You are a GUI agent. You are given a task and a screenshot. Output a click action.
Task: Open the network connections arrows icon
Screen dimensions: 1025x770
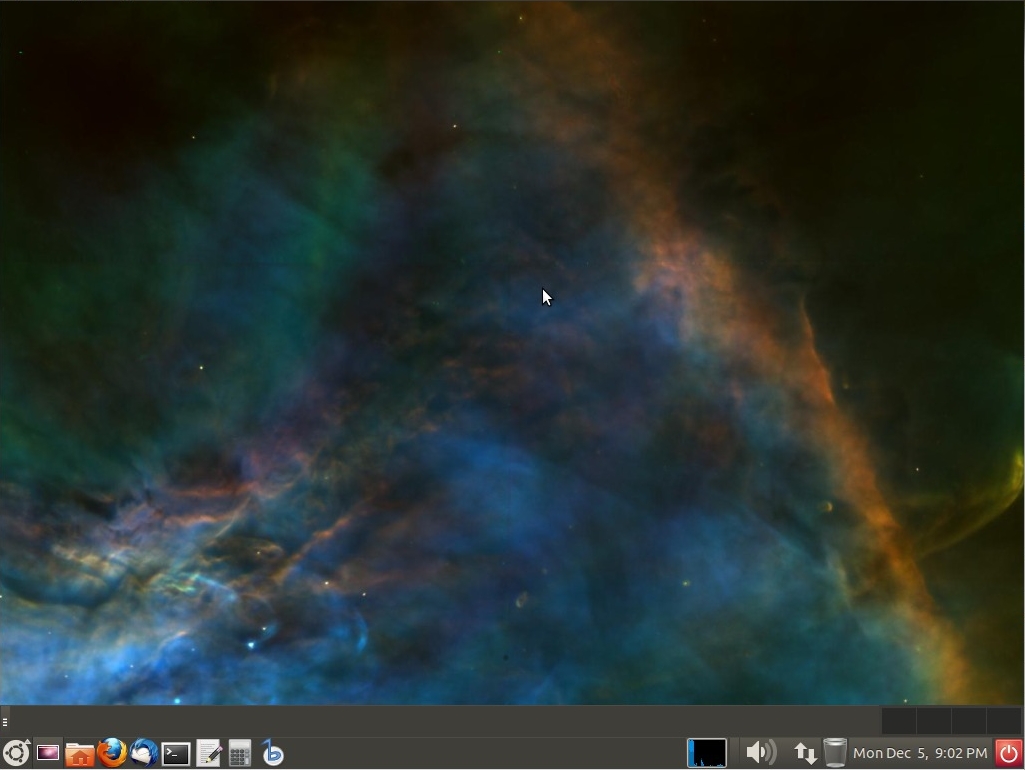pos(805,753)
